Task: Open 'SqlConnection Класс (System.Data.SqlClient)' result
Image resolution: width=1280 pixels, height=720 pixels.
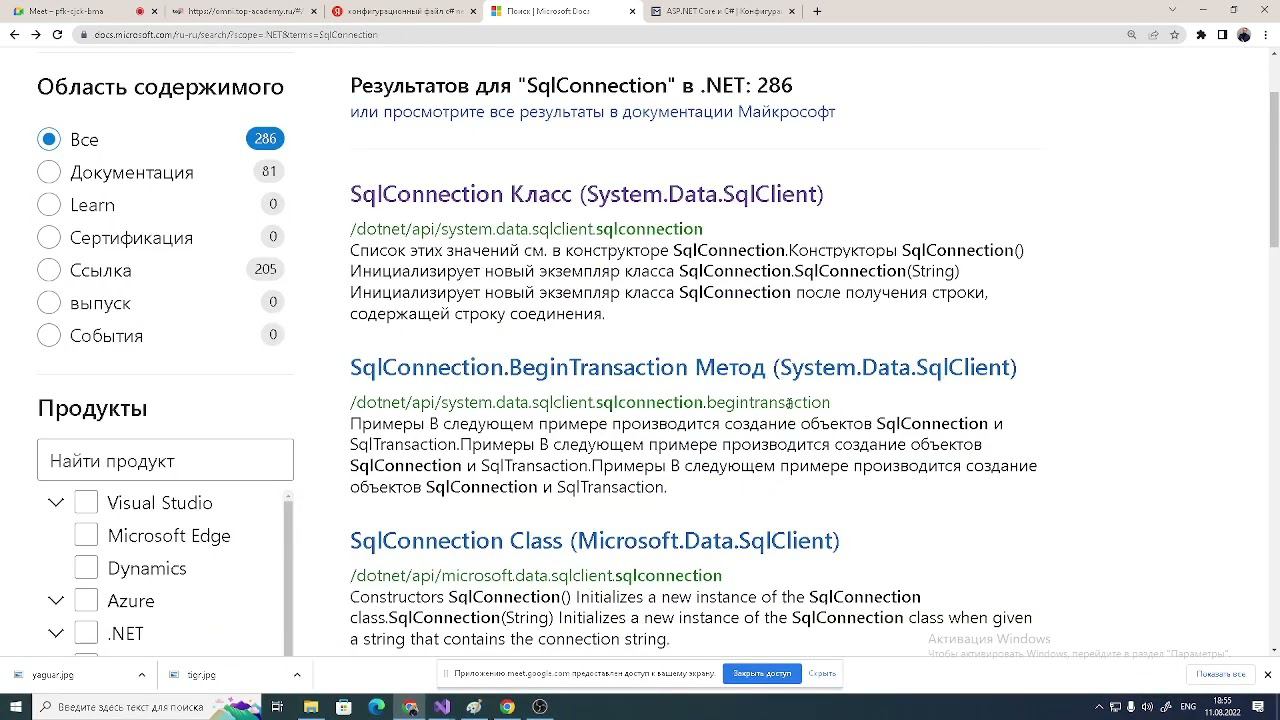Action: click(x=587, y=194)
